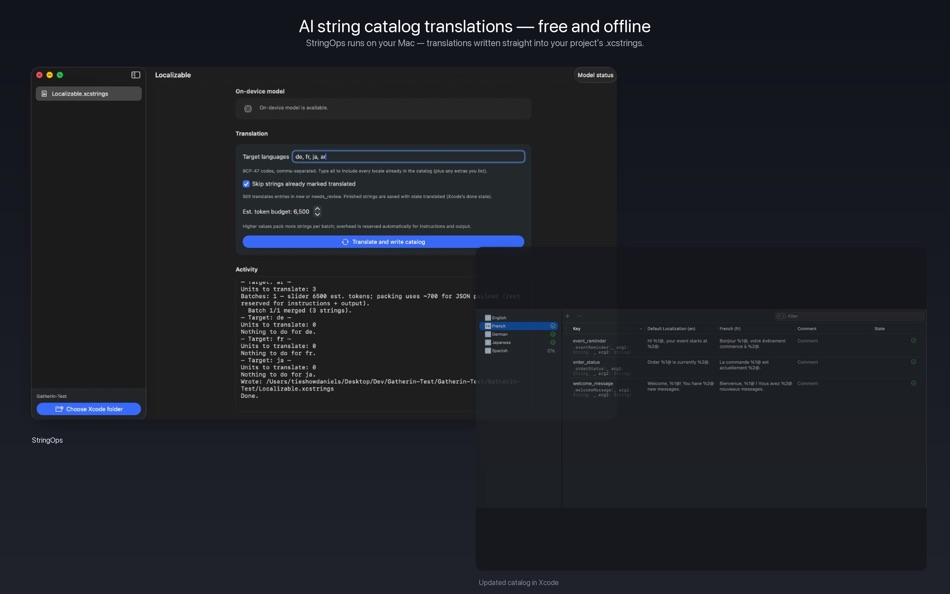This screenshot has height=594, width=950.
Task: Click the French (fr) column header
Action: 730,329
